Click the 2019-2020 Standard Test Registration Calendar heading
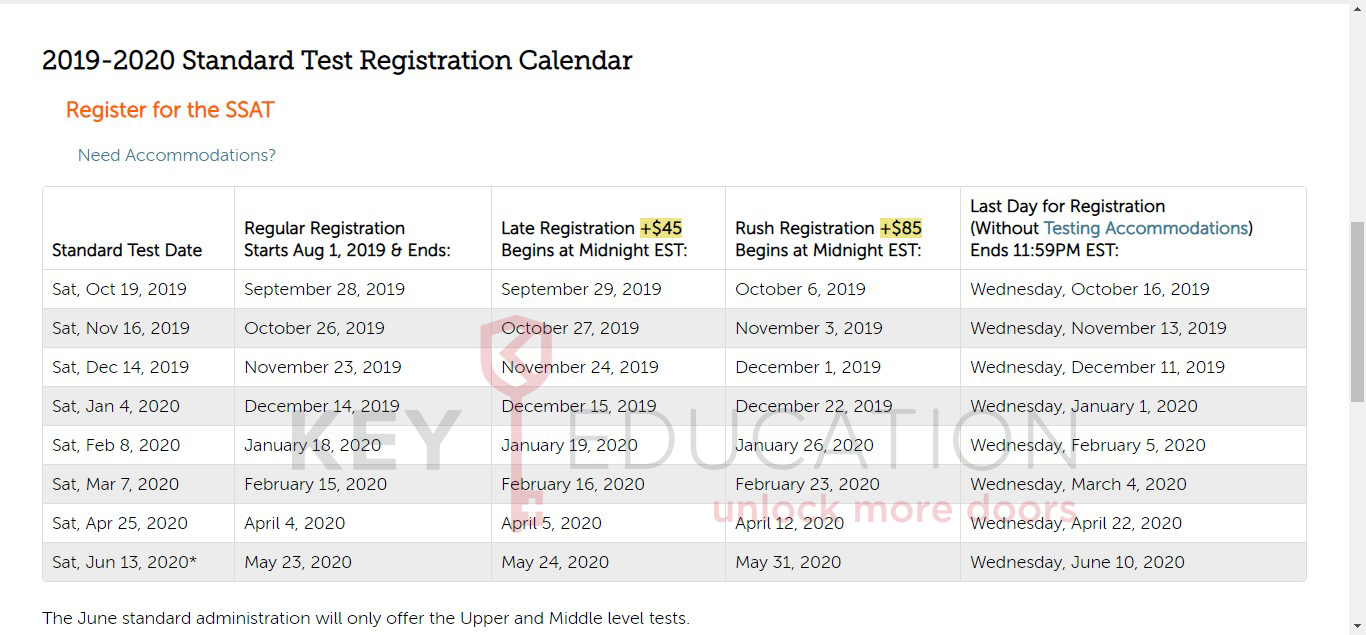 tap(337, 61)
